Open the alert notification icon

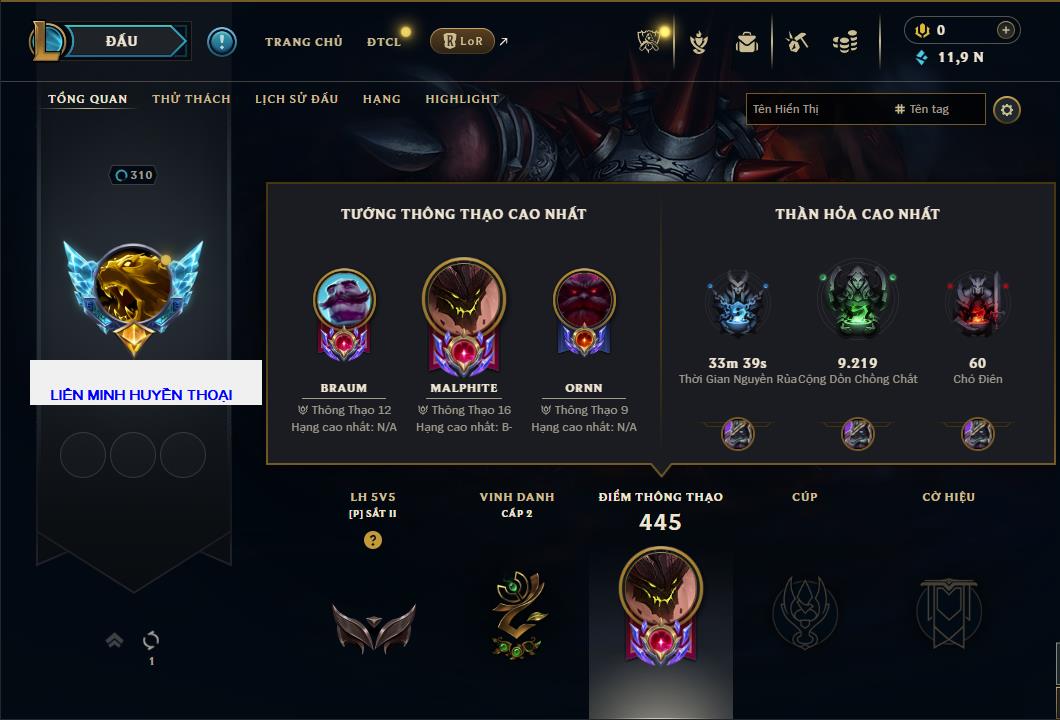222,42
